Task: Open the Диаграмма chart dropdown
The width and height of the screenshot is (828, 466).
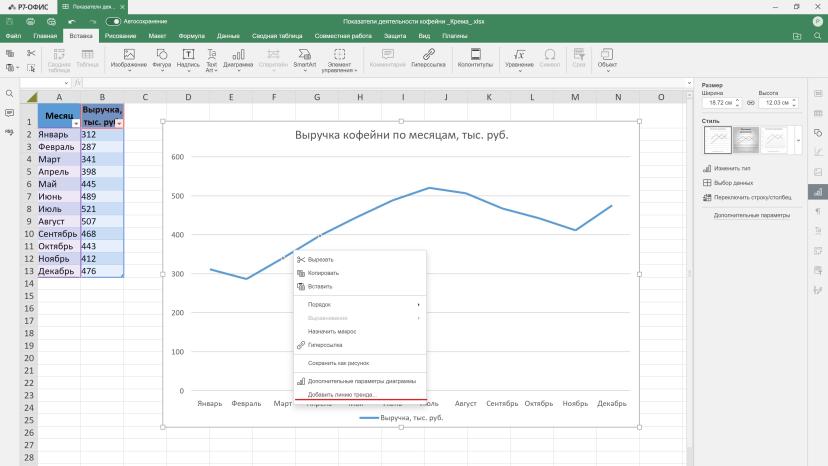Action: (x=238, y=59)
